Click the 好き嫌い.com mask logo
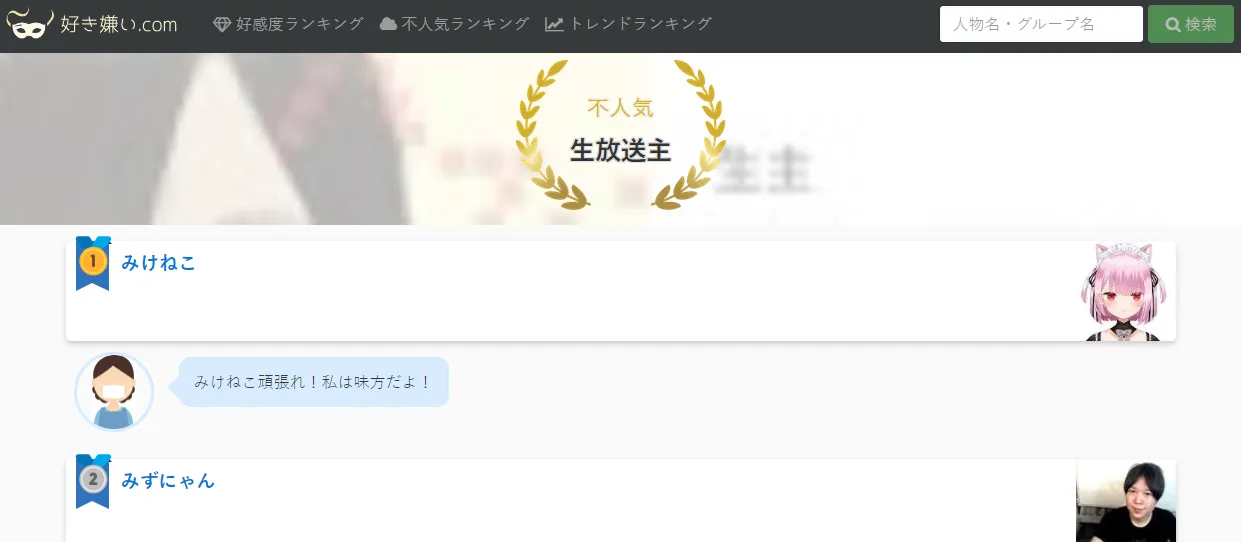Image resolution: width=1241 pixels, height=542 pixels. [30, 24]
